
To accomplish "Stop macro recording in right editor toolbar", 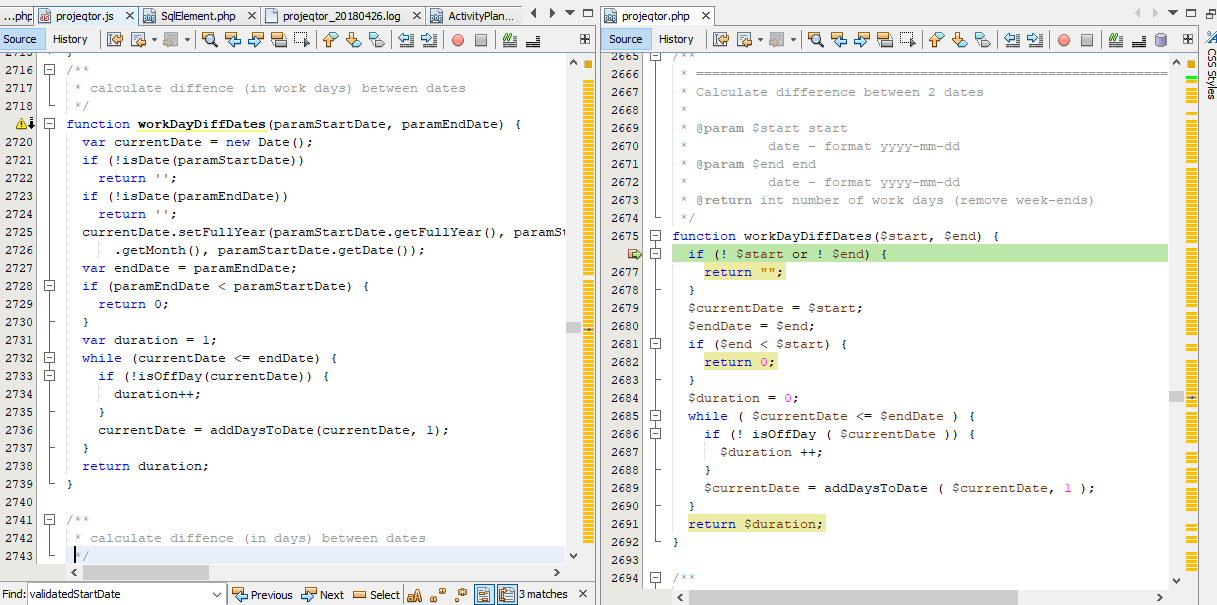I will [1087, 40].
